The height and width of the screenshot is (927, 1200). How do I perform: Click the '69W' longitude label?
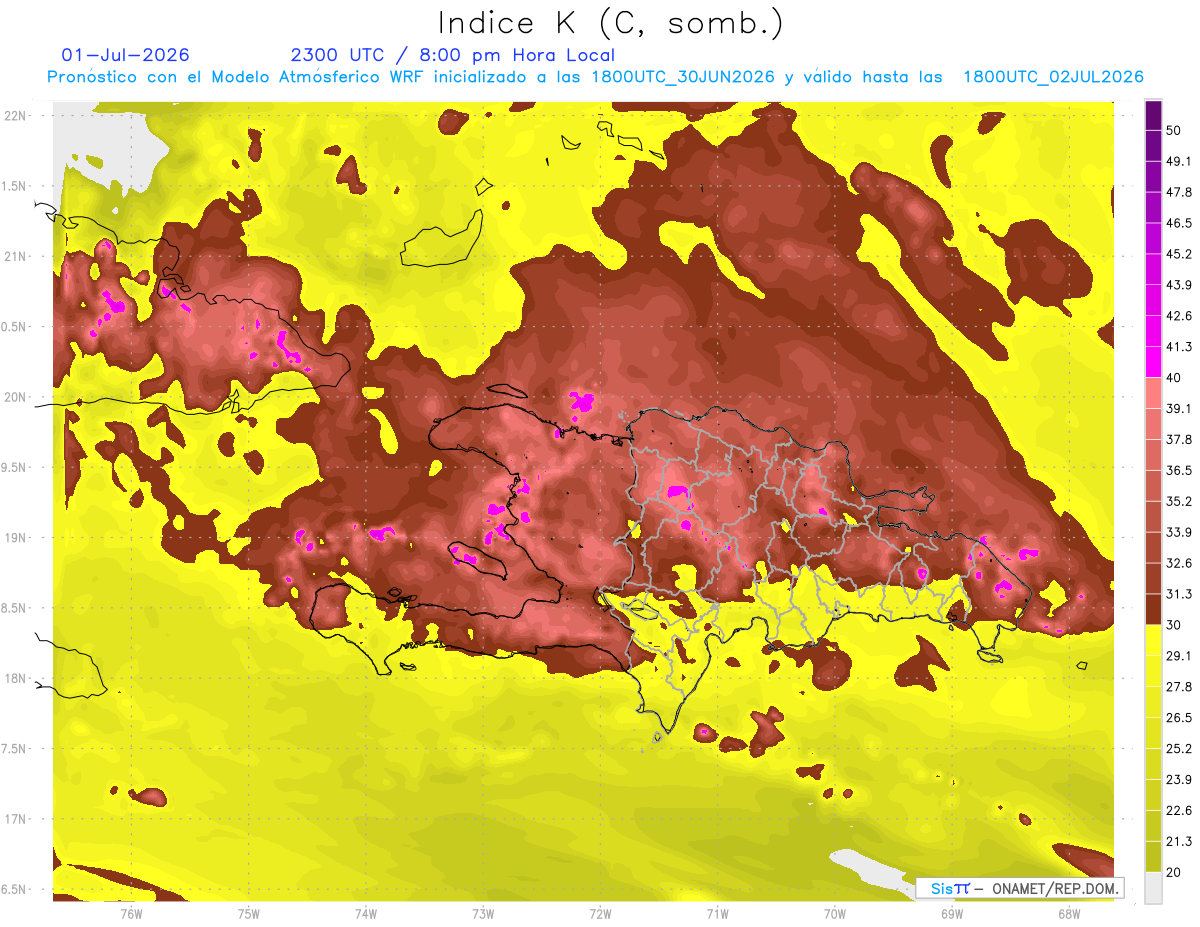pyautogui.click(x=952, y=913)
